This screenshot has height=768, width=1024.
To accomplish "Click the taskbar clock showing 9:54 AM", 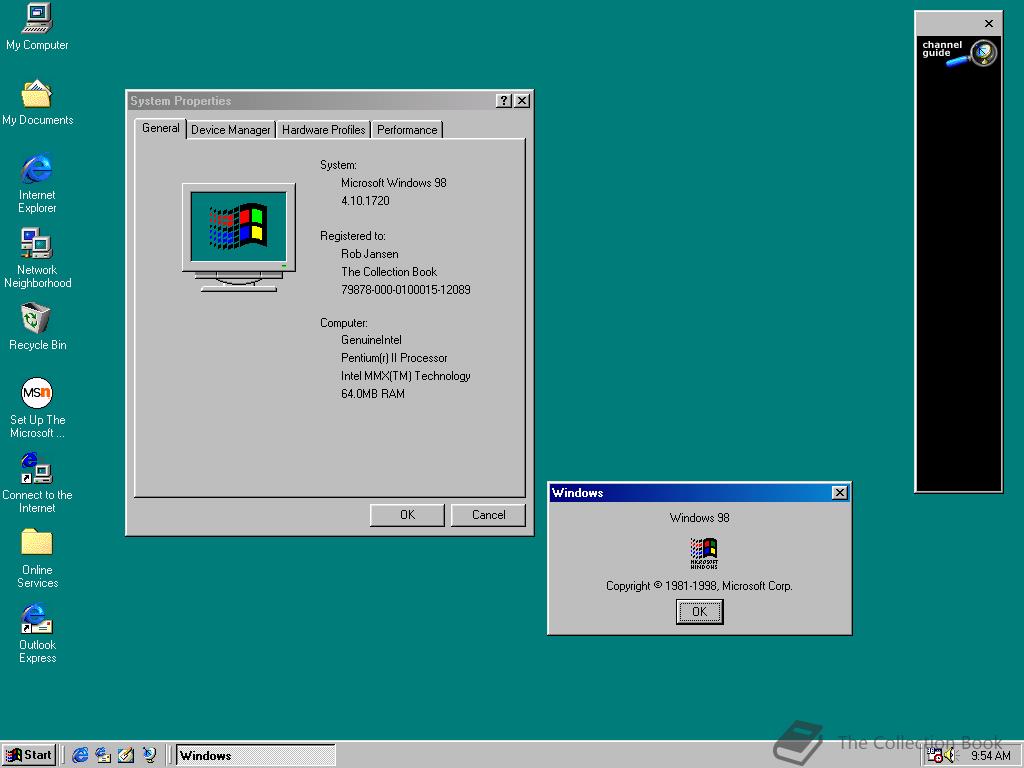I will click(990, 756).
